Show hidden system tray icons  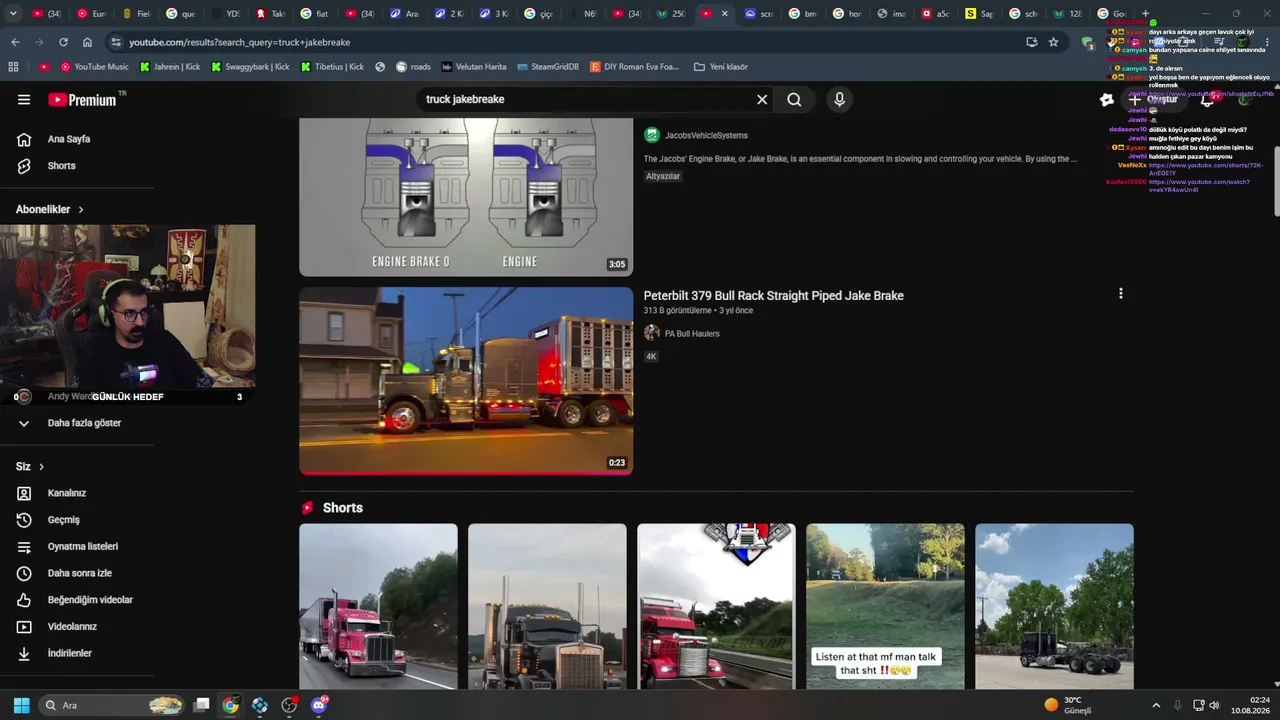point(1156,705)
